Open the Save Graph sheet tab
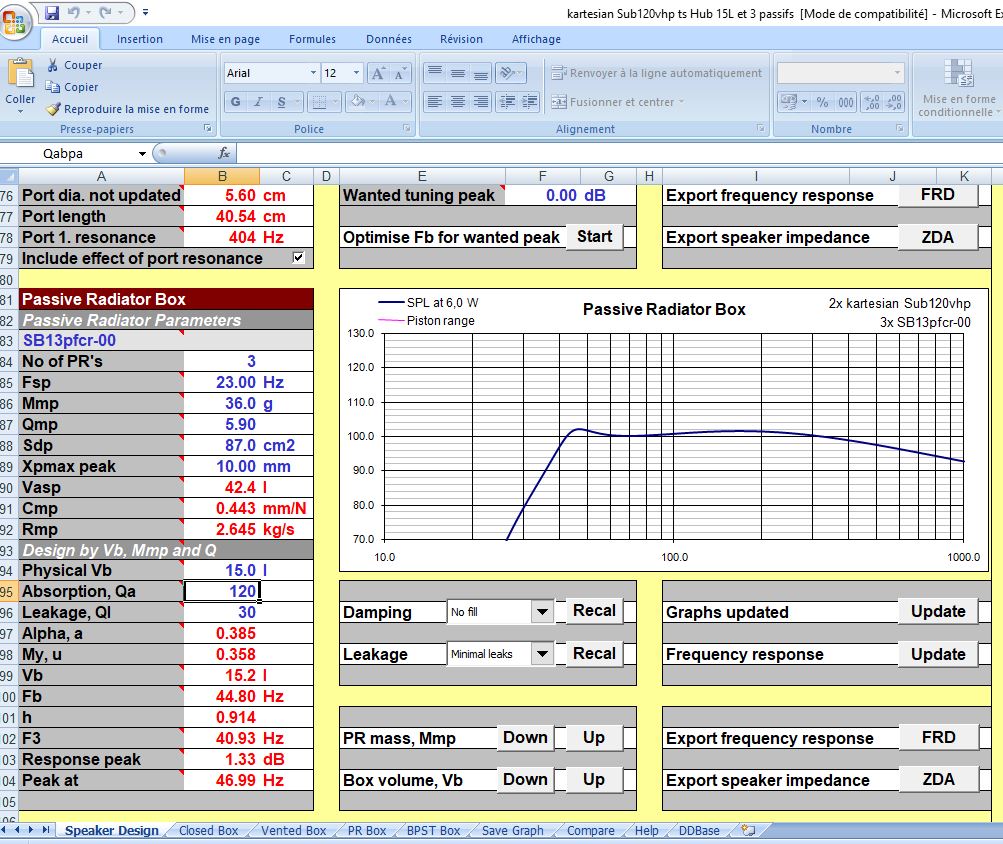This screenshot has width=1003, height=844. coord(512,831)
